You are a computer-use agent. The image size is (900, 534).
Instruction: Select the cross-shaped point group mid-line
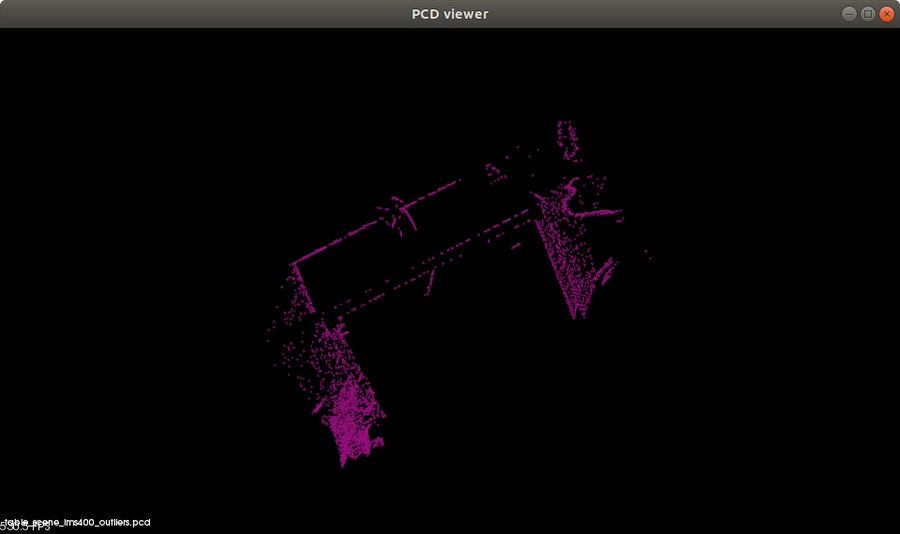point(398,214)
